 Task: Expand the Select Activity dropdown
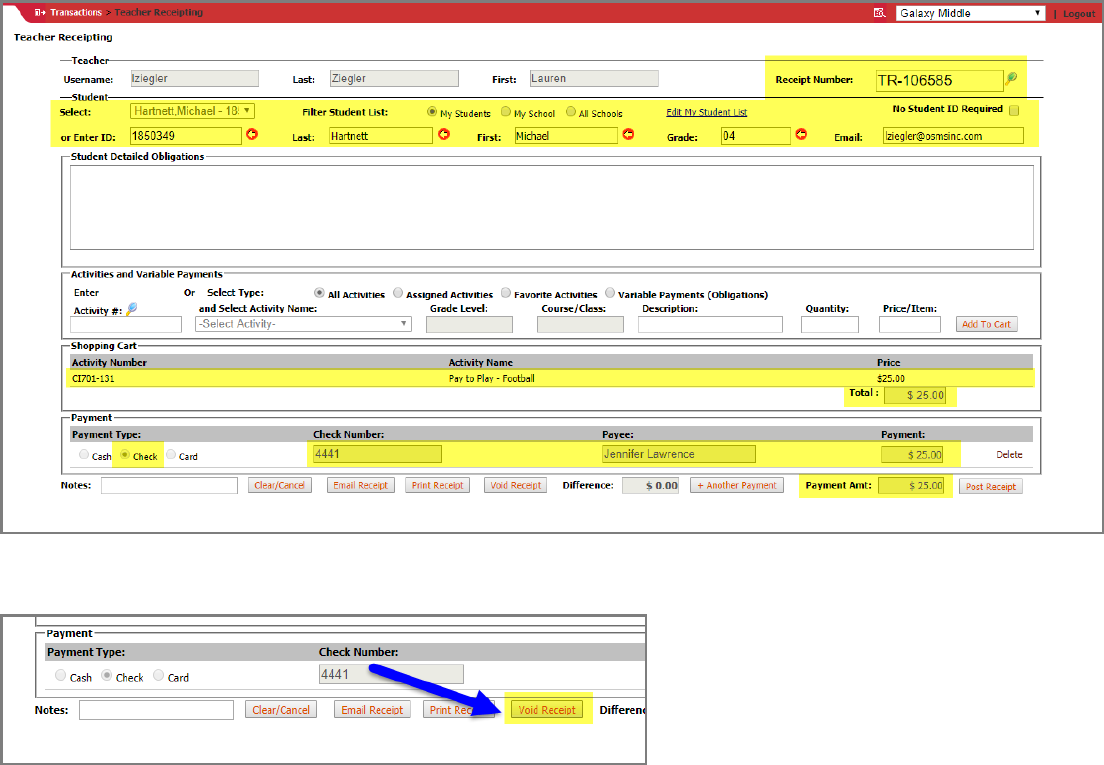tap(303, 324)
